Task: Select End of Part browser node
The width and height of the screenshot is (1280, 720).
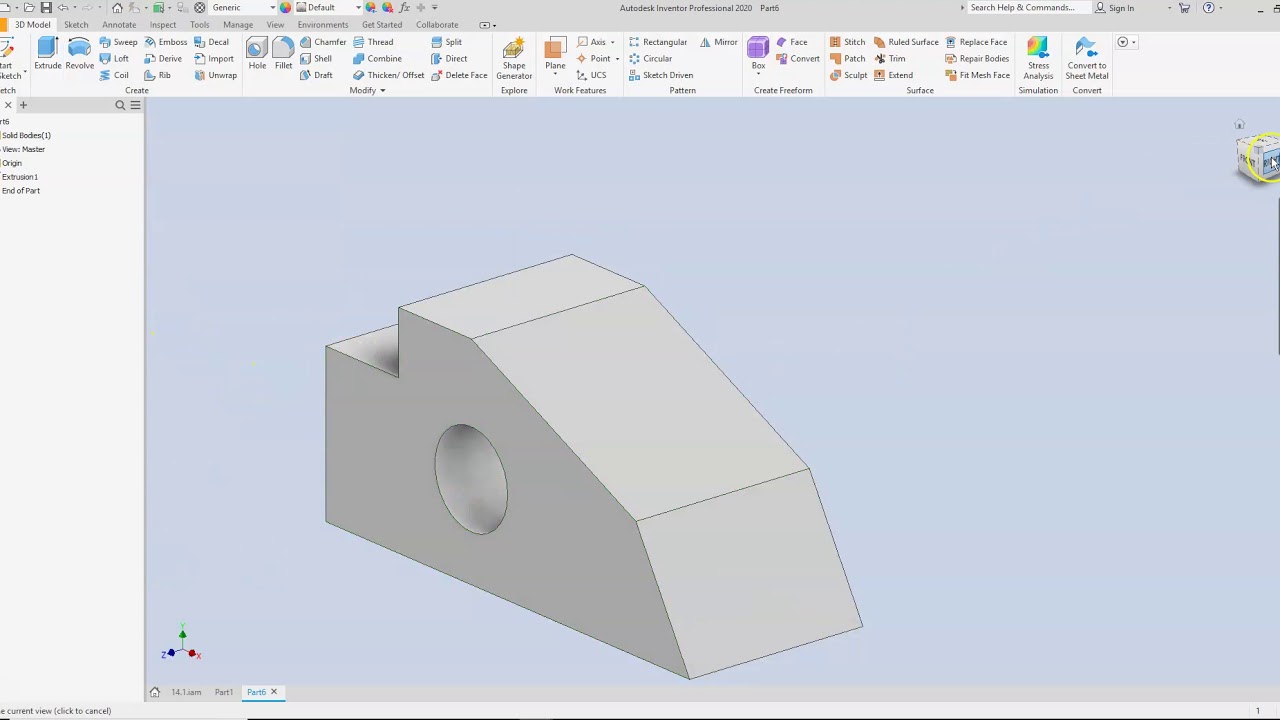Action: pos(21,191)
